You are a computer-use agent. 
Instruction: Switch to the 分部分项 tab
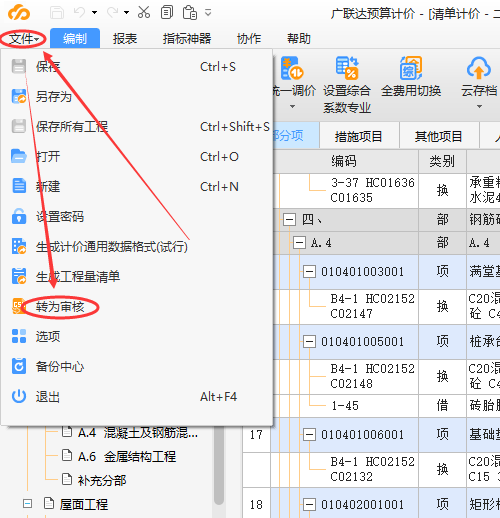point(296,135)
